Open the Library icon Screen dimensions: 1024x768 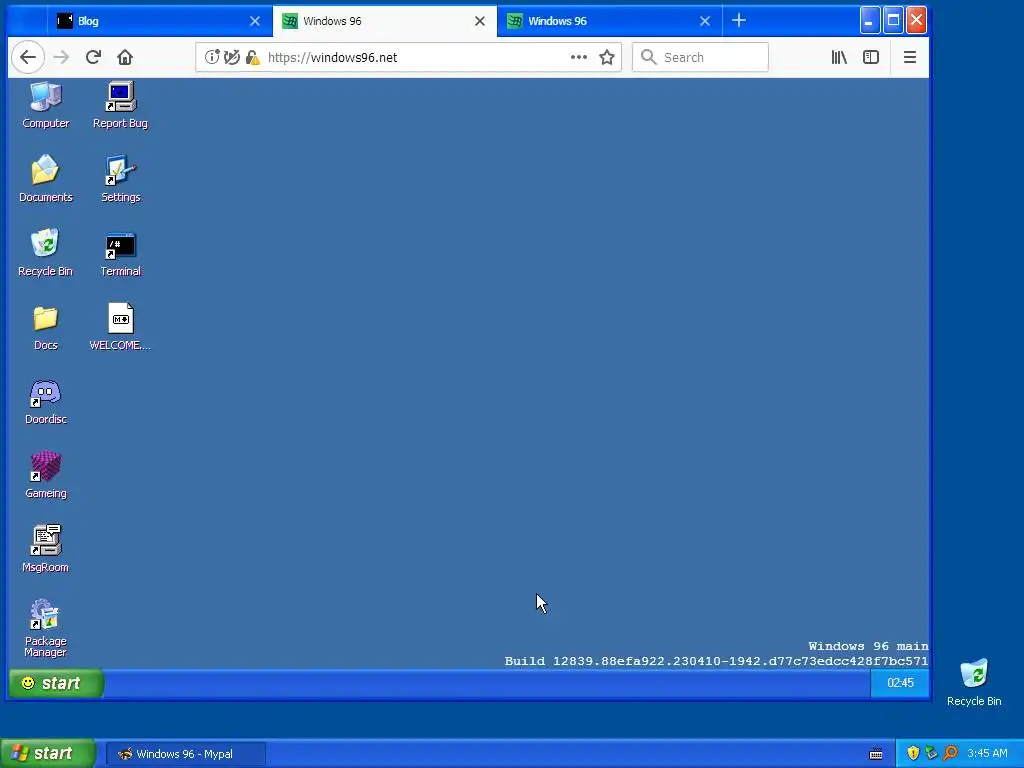point(839,57)
